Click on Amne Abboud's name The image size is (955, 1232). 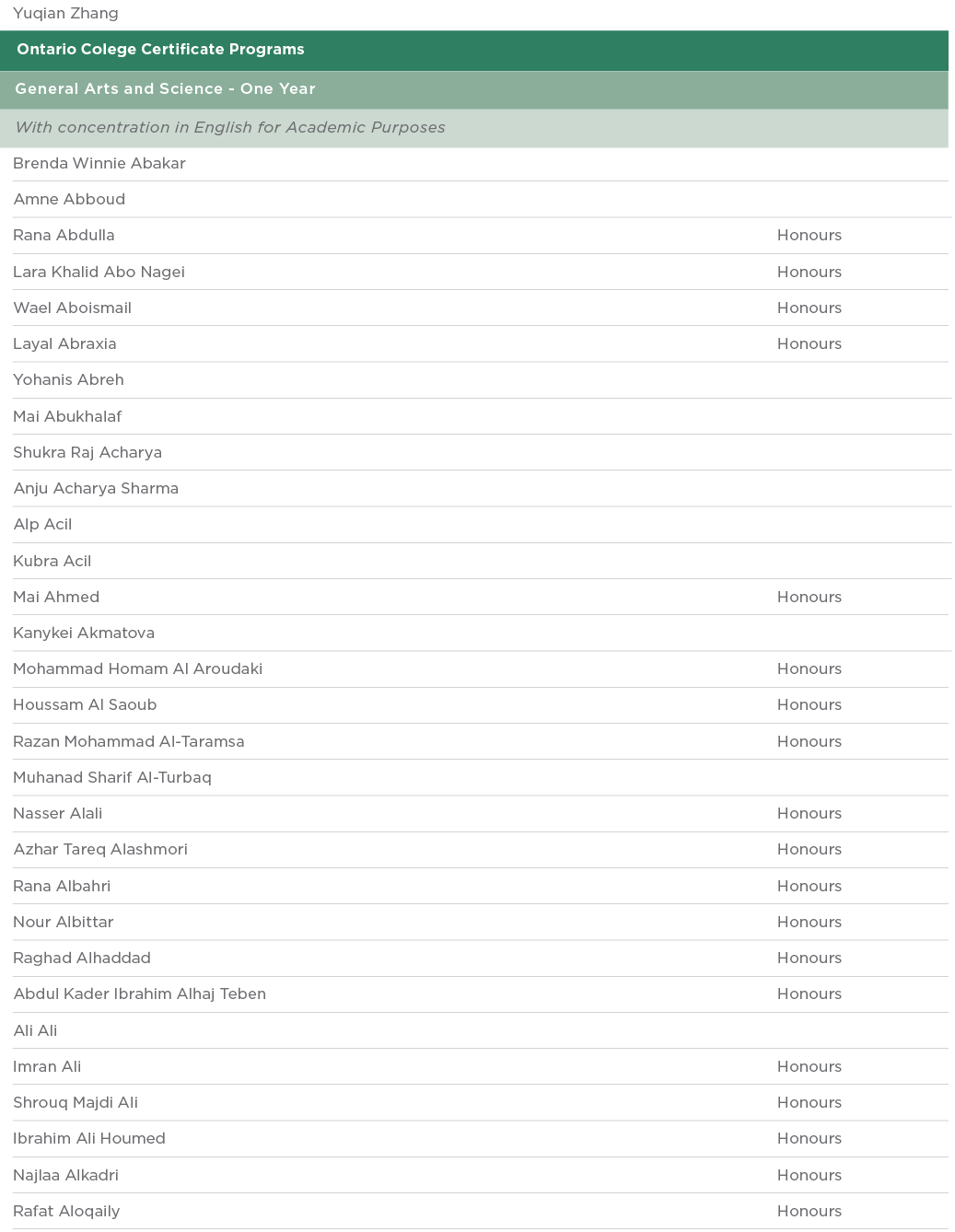pos(69,200)
